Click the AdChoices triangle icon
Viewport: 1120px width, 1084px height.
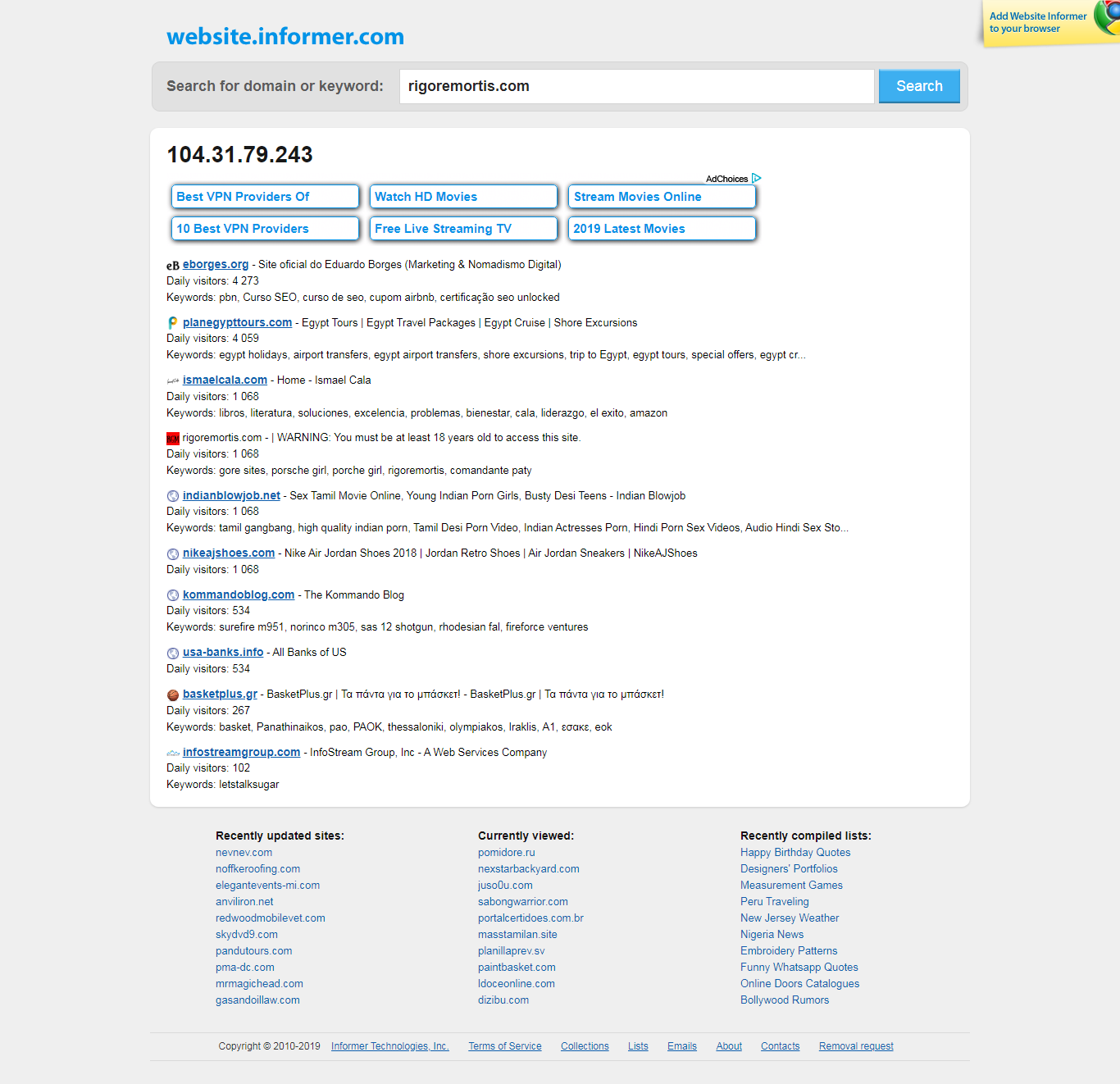click(757, 178)
